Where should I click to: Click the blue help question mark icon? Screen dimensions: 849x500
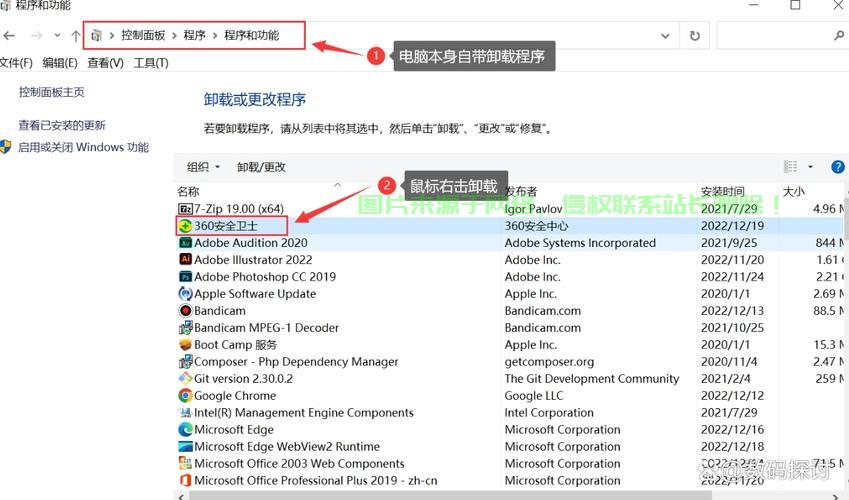coord(837,167)
